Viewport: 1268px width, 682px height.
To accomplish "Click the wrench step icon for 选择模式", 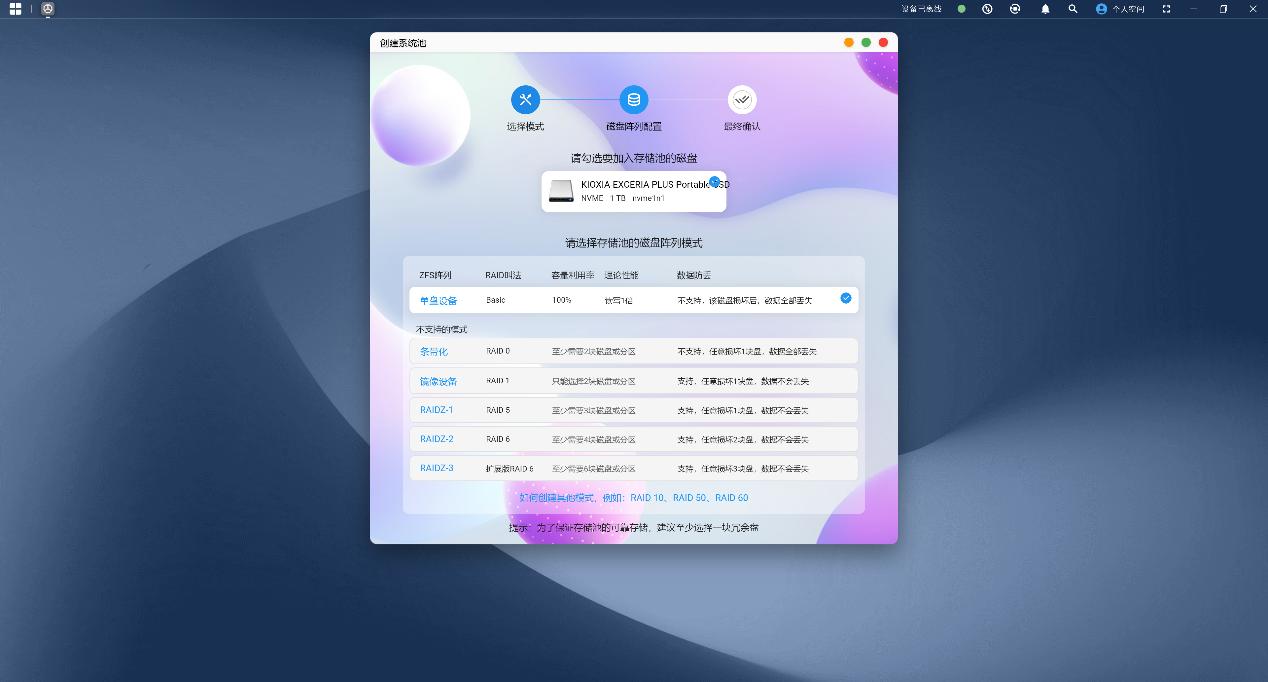I will click(525, 99).
